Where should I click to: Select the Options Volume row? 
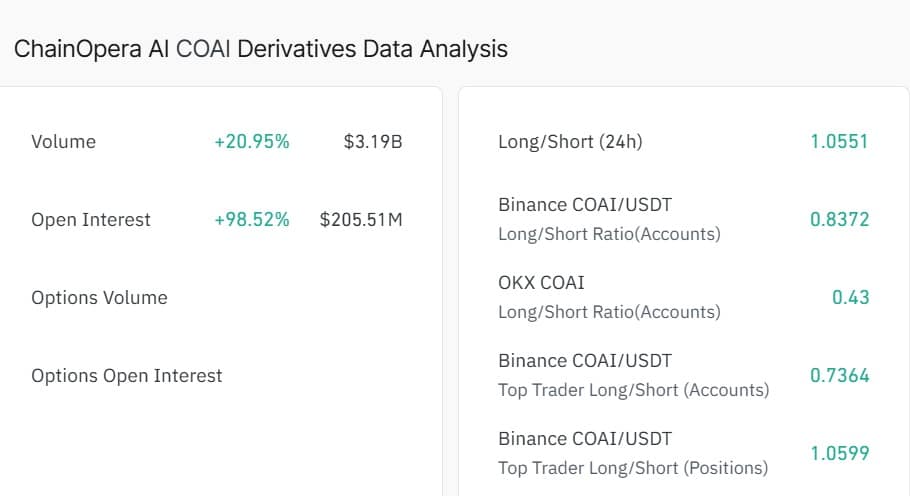tap(99, 298)
